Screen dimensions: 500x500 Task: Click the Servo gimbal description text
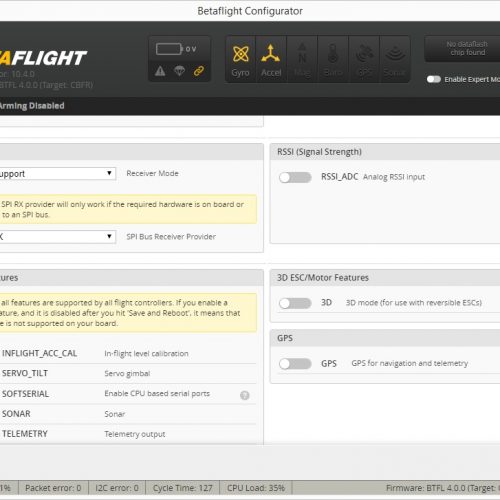pyautogui.click(x=127, y=374)
